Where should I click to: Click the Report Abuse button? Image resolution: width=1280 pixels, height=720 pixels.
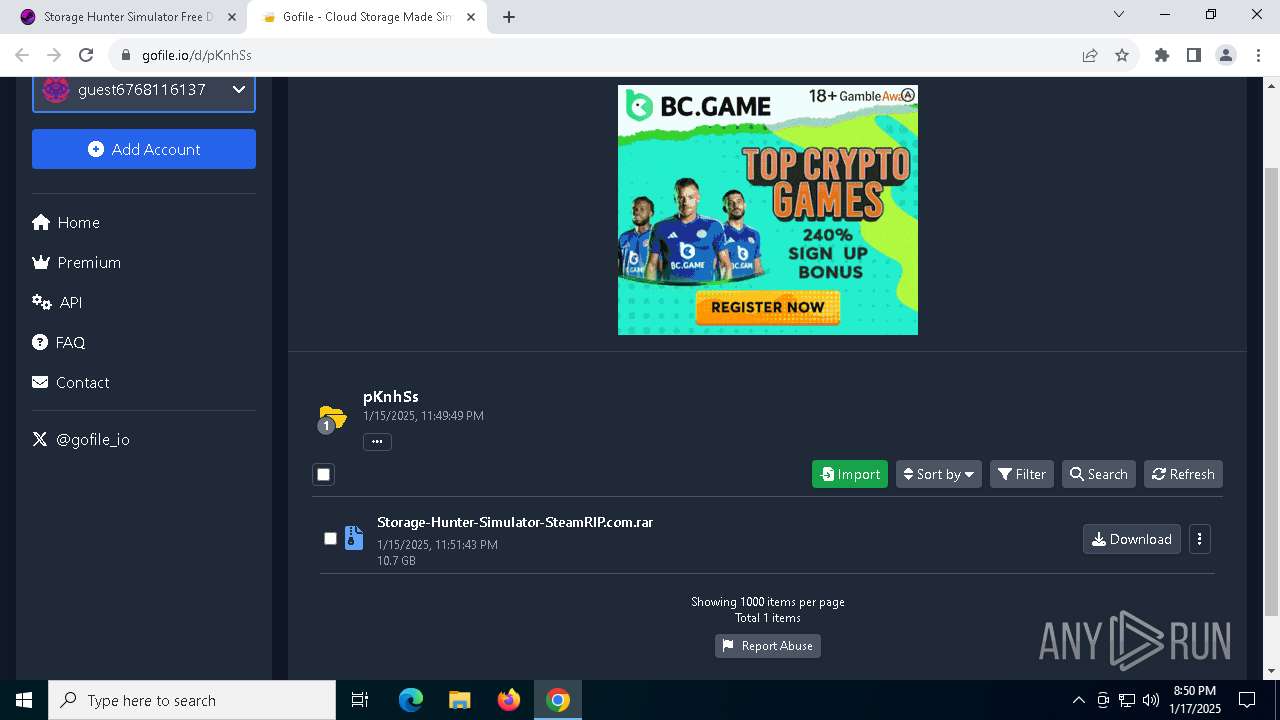[768, 646]
